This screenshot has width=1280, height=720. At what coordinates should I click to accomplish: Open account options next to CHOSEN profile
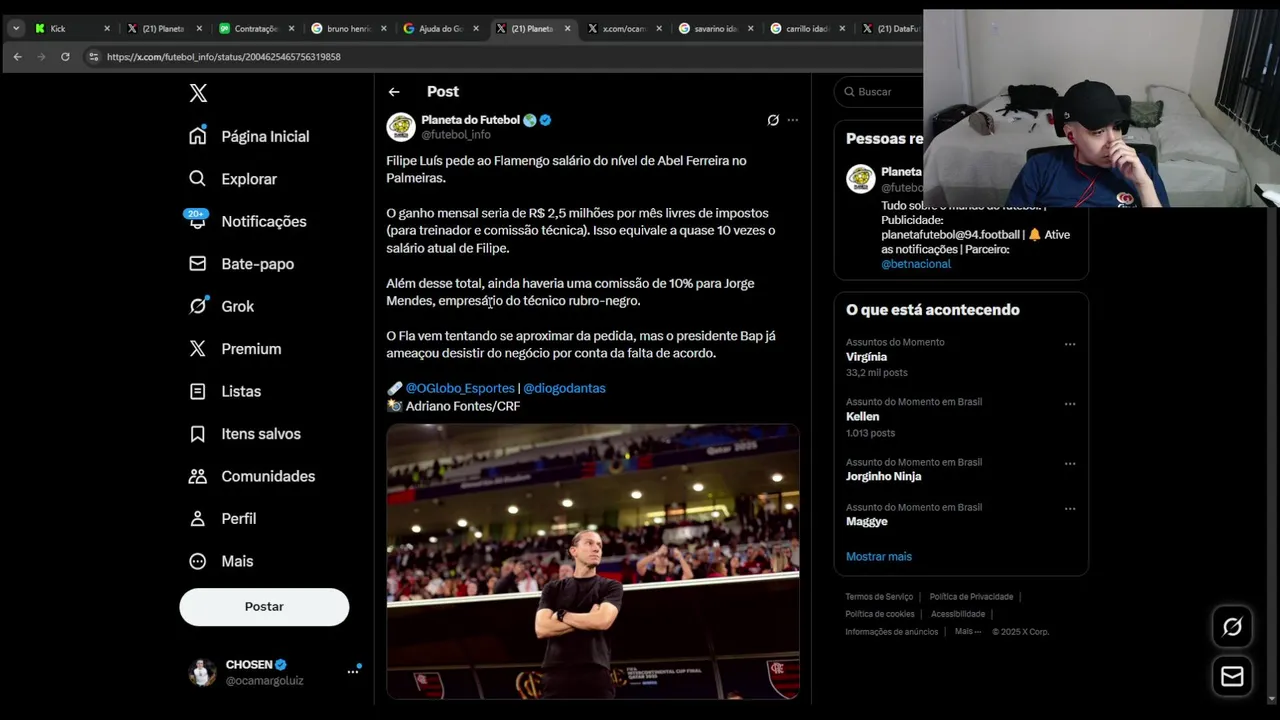click(x=353, y=672)
